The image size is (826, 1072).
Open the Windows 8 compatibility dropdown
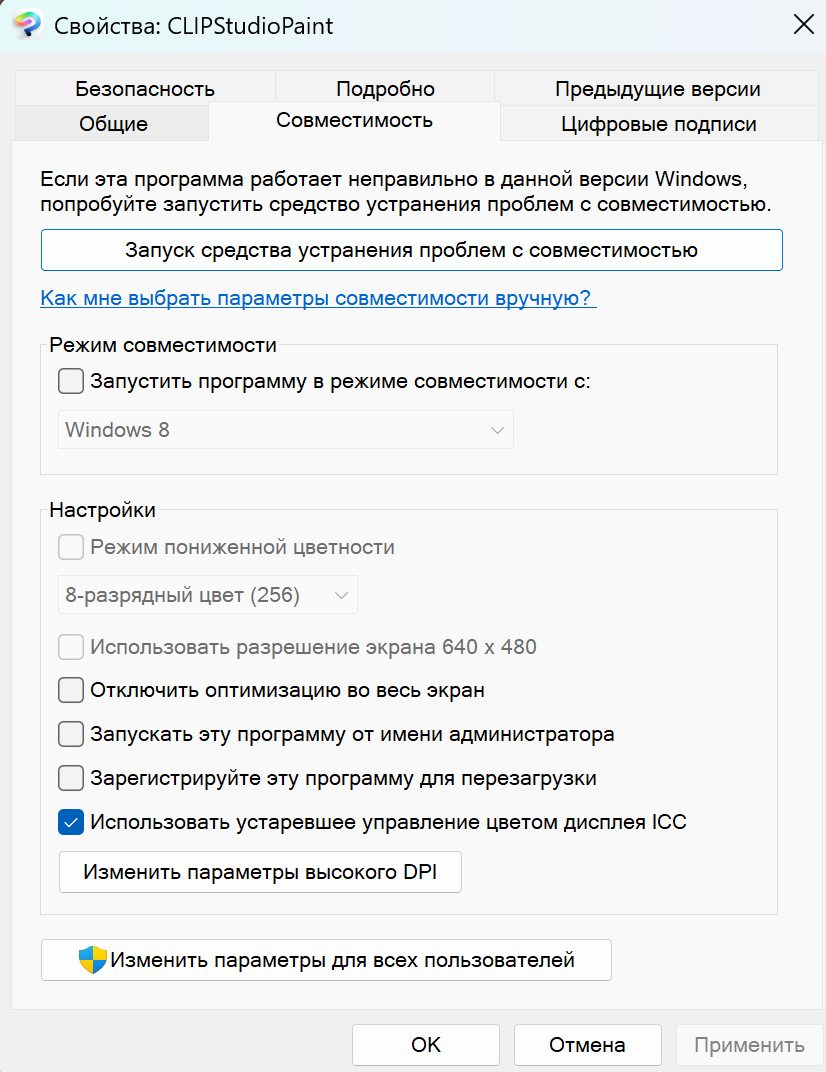(x=286, y=429)
